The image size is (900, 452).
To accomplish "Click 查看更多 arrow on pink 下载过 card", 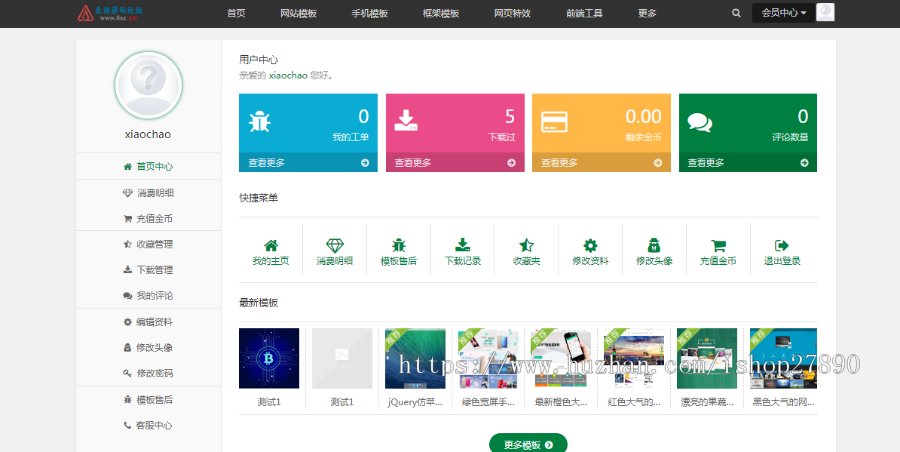I will (x=511, y=163).
